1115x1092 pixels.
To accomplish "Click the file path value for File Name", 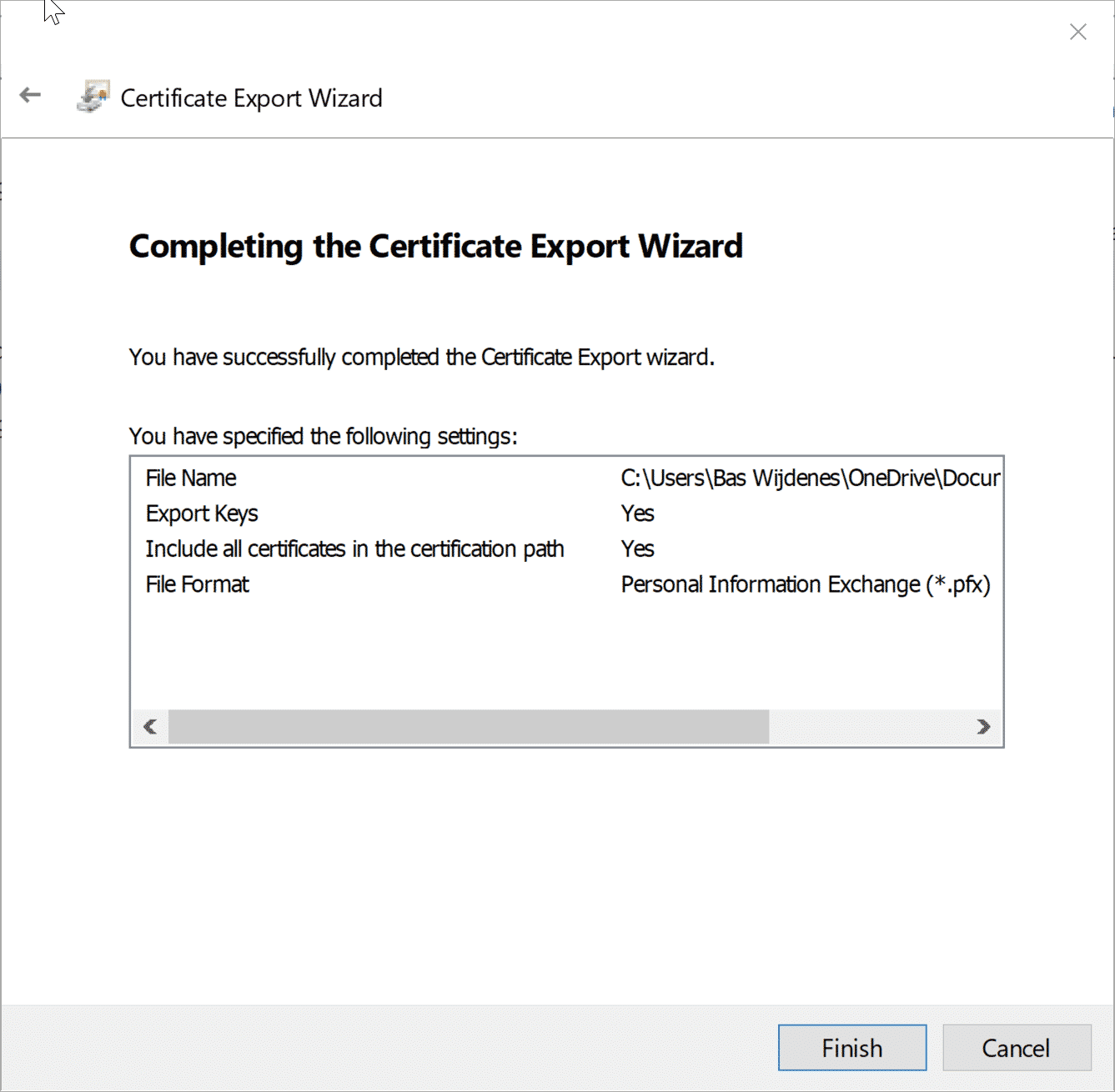I will coord(809,478).
